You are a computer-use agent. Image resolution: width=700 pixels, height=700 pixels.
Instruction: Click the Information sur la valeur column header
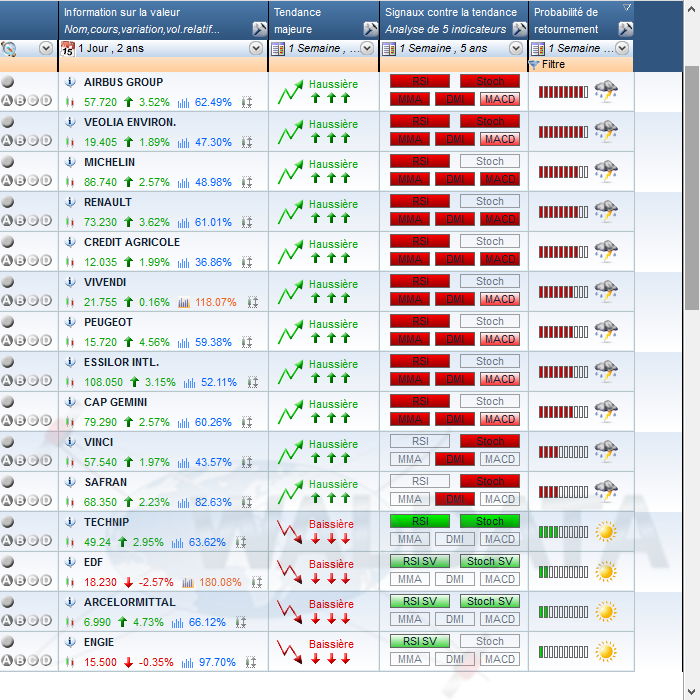click(163, 21)
